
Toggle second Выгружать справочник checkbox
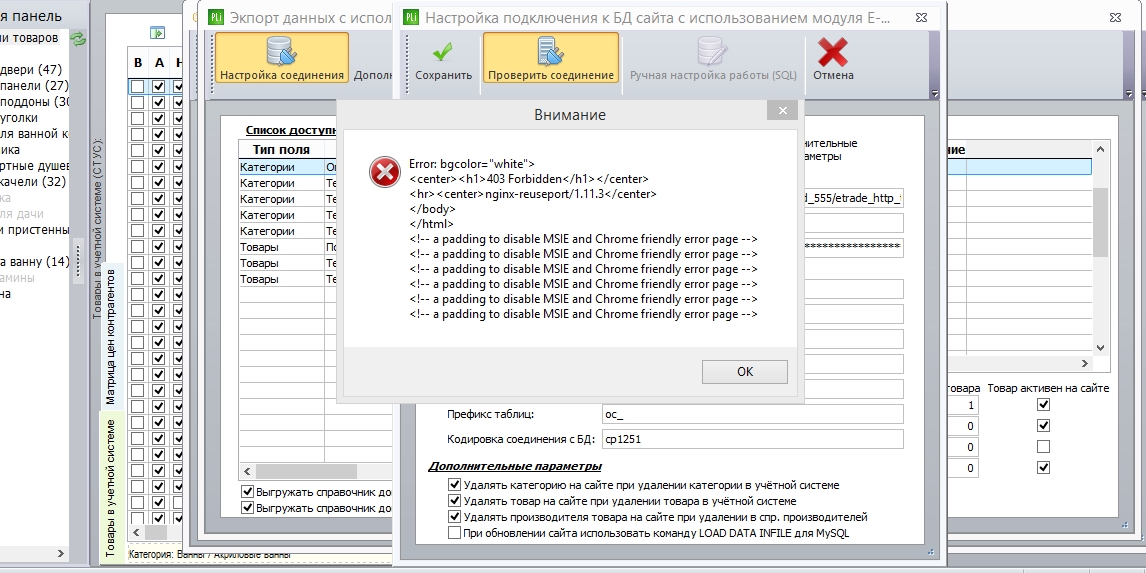[x=247, y=508]
